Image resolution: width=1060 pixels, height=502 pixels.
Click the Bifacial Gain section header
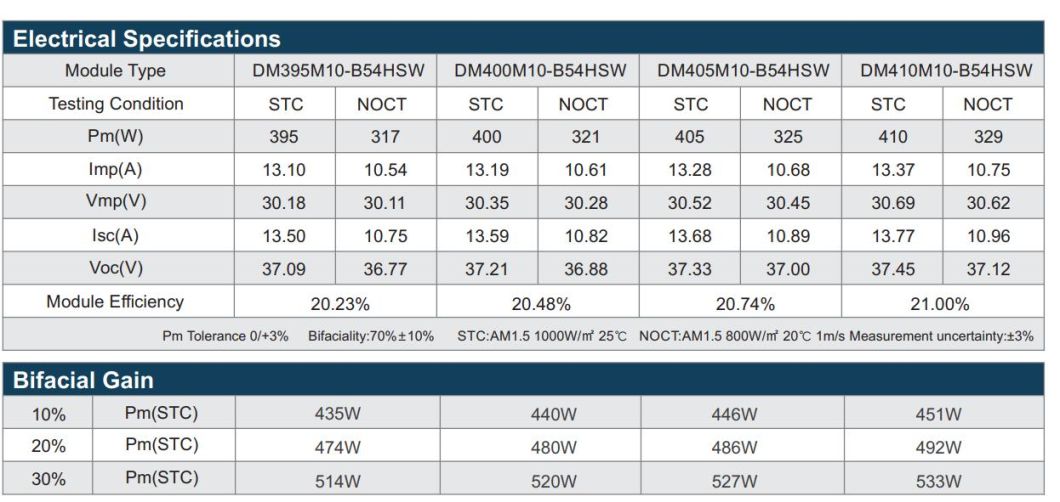pos(83,380)
